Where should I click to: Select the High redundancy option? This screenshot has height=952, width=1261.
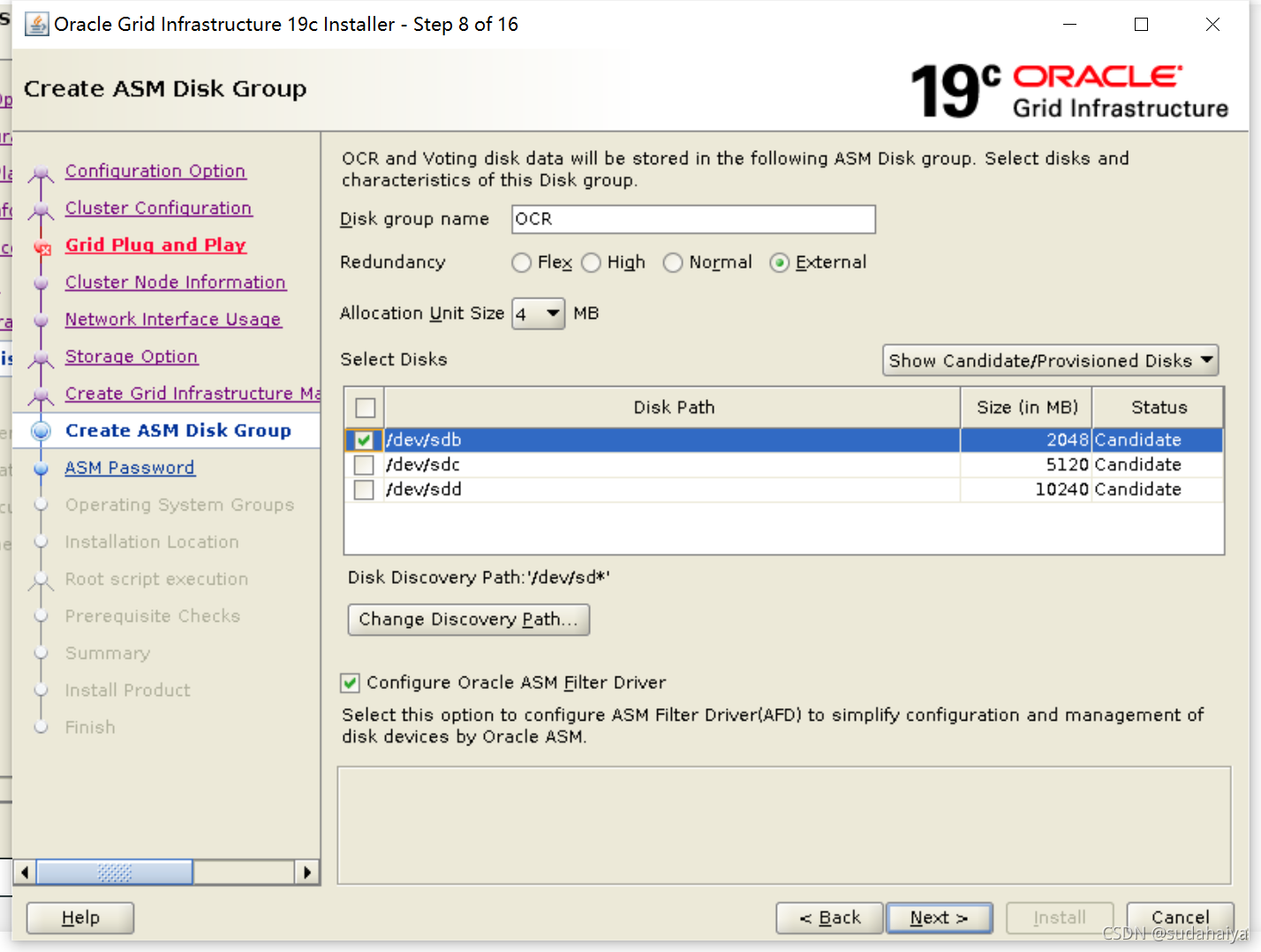(591, 262)
